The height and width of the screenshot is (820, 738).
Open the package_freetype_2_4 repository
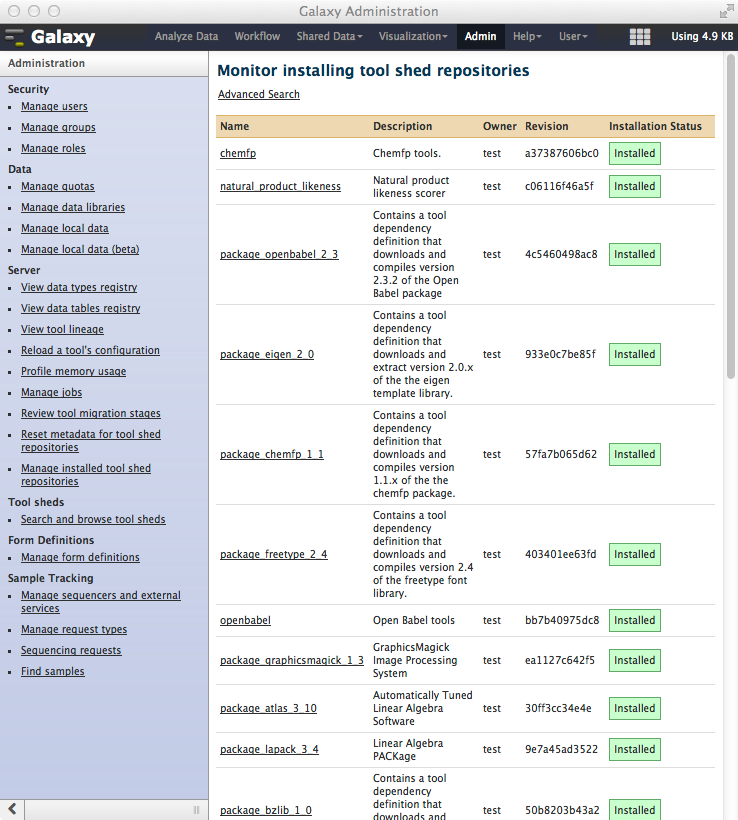[x=274, y=554]
